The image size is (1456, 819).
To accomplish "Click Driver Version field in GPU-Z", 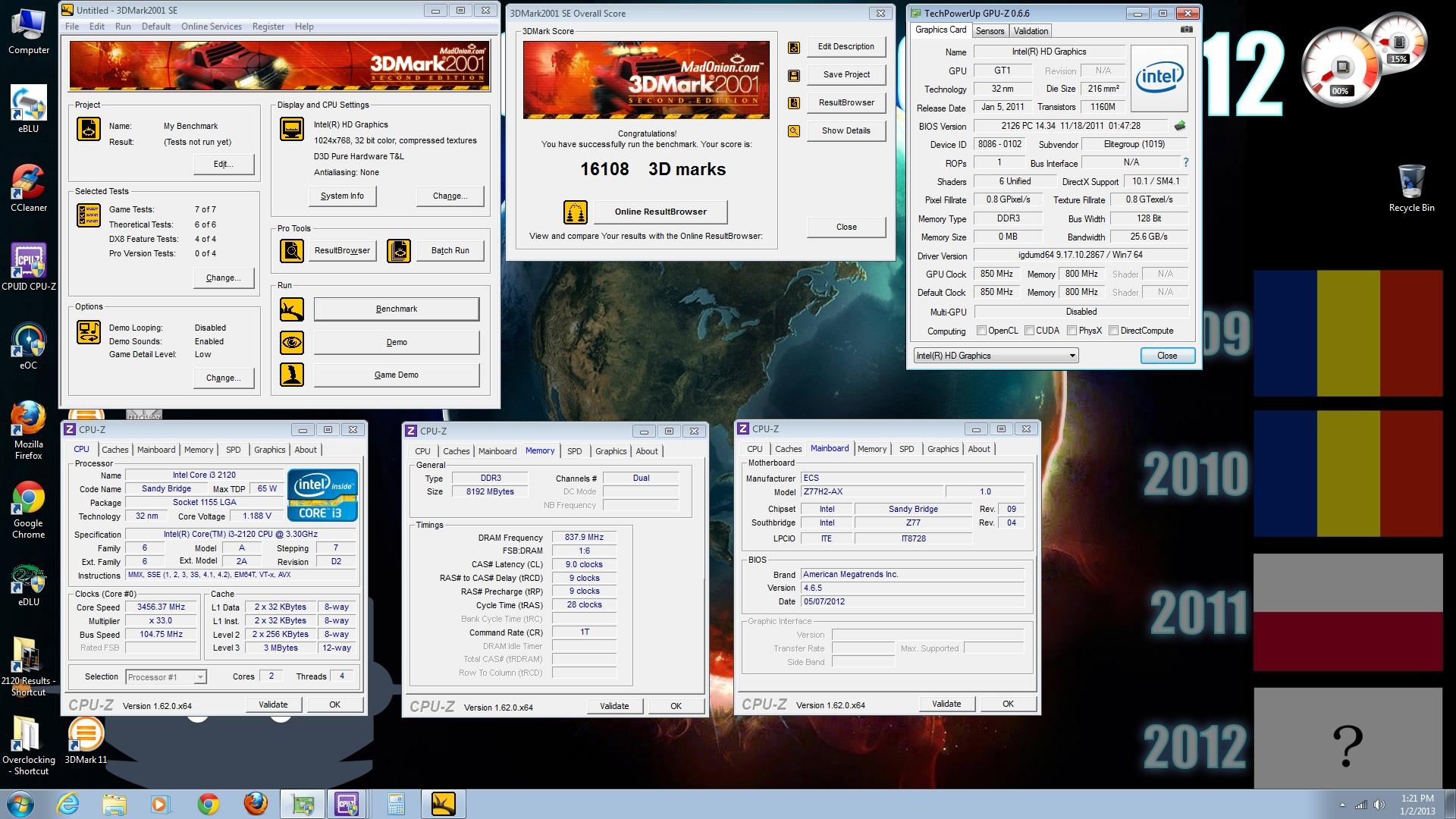I will pos(1081,255).
